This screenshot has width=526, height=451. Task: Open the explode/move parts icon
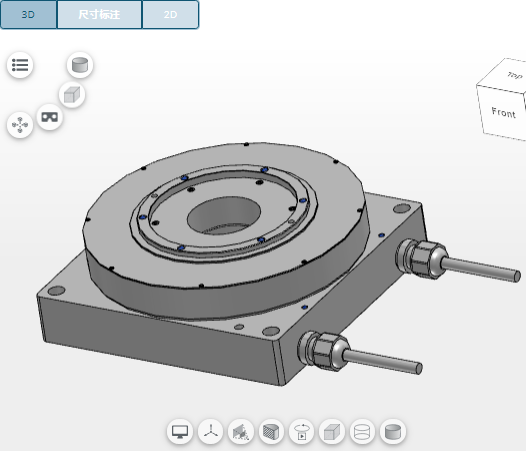pos(20,125)
